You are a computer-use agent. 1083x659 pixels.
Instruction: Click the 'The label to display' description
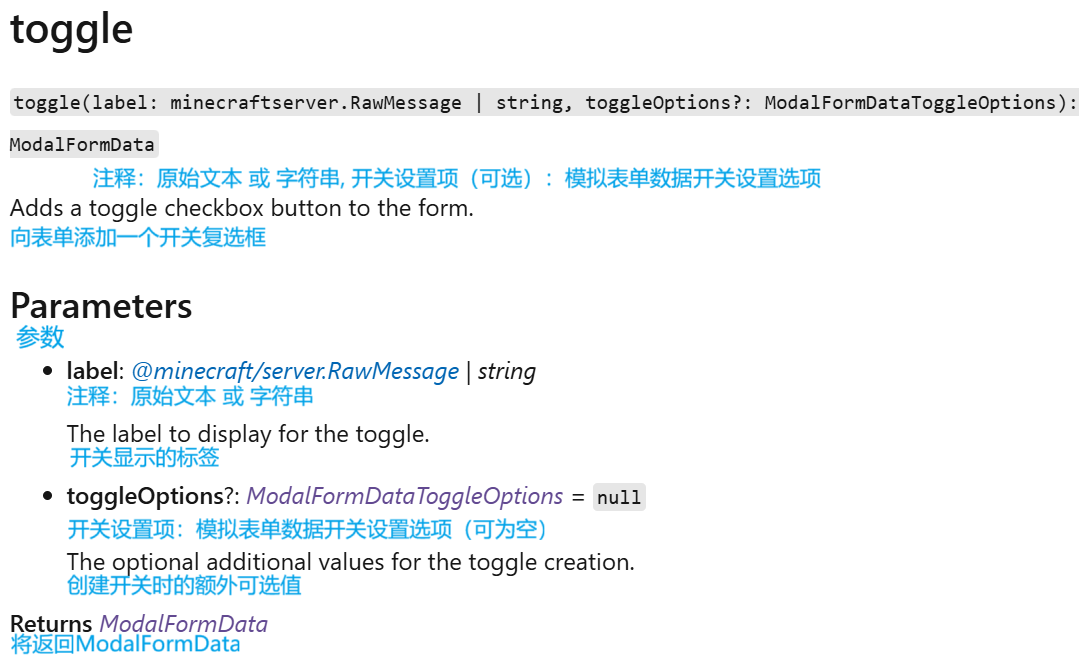click(x=248, y=434)
